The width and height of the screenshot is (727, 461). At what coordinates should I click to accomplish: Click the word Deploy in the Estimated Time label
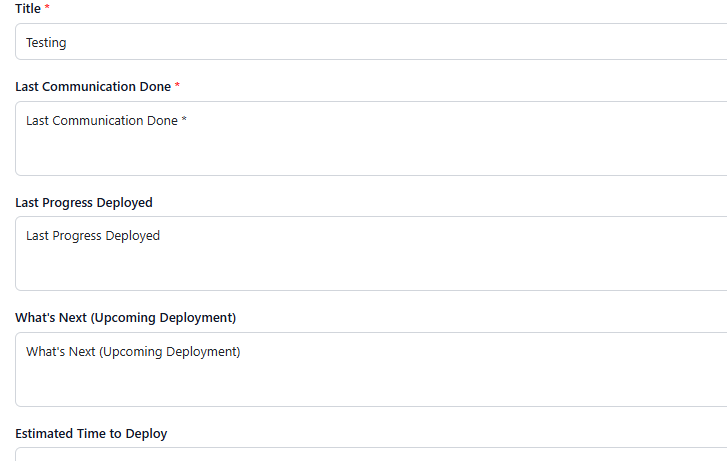click(147, 434)
